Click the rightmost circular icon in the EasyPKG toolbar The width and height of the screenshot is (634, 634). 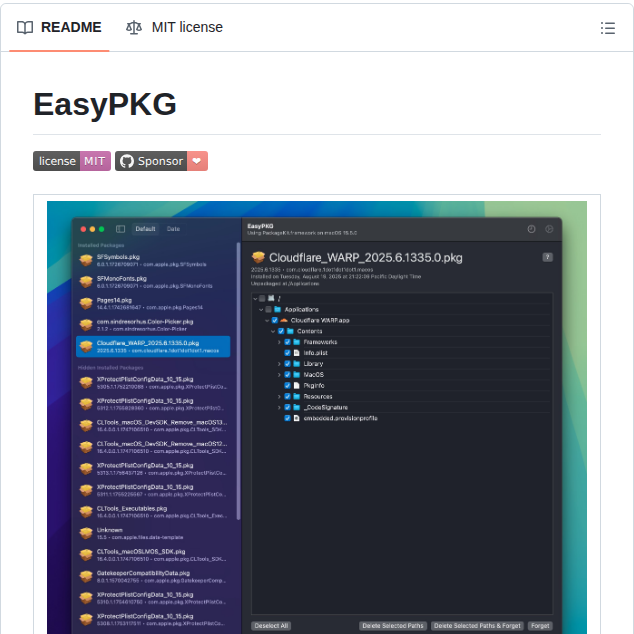point(549,229)
